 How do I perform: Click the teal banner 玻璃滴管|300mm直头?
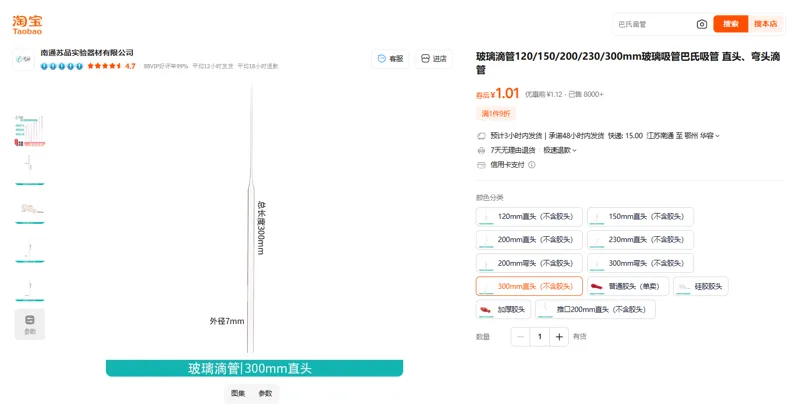pyautogui.click(x=255, y=368)
